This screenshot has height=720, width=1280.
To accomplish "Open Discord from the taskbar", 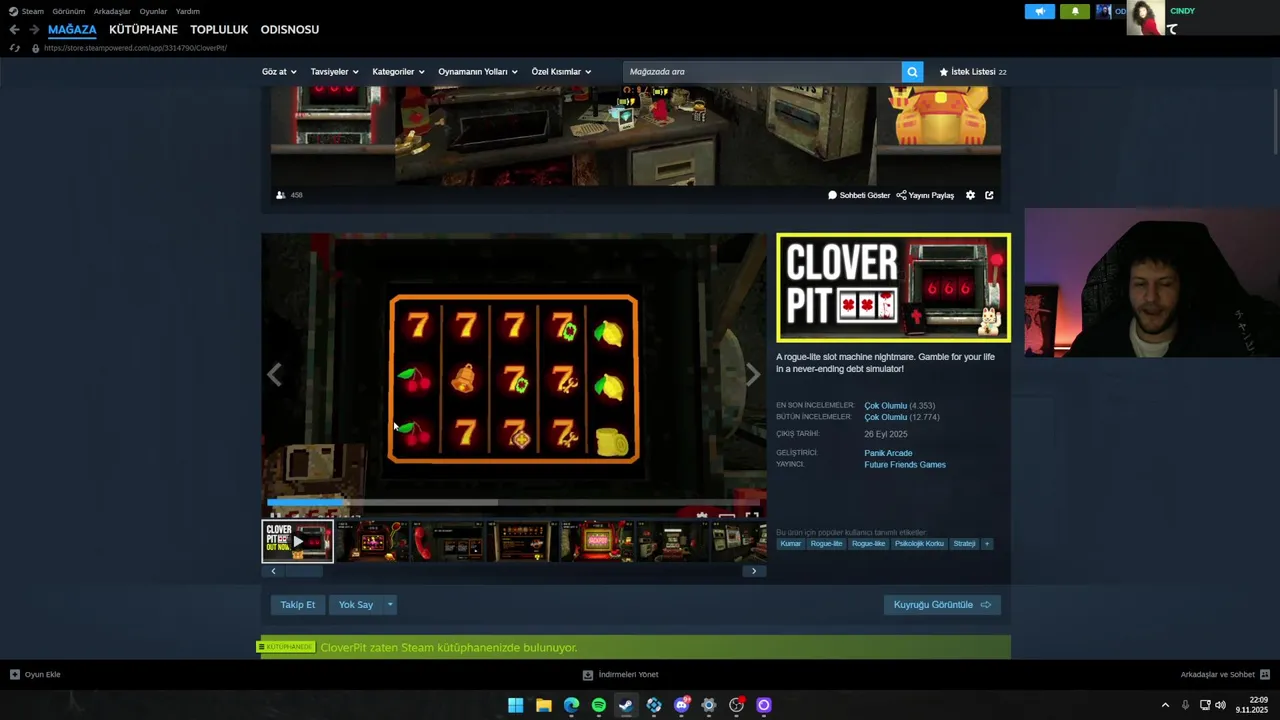I will (682, 705).
